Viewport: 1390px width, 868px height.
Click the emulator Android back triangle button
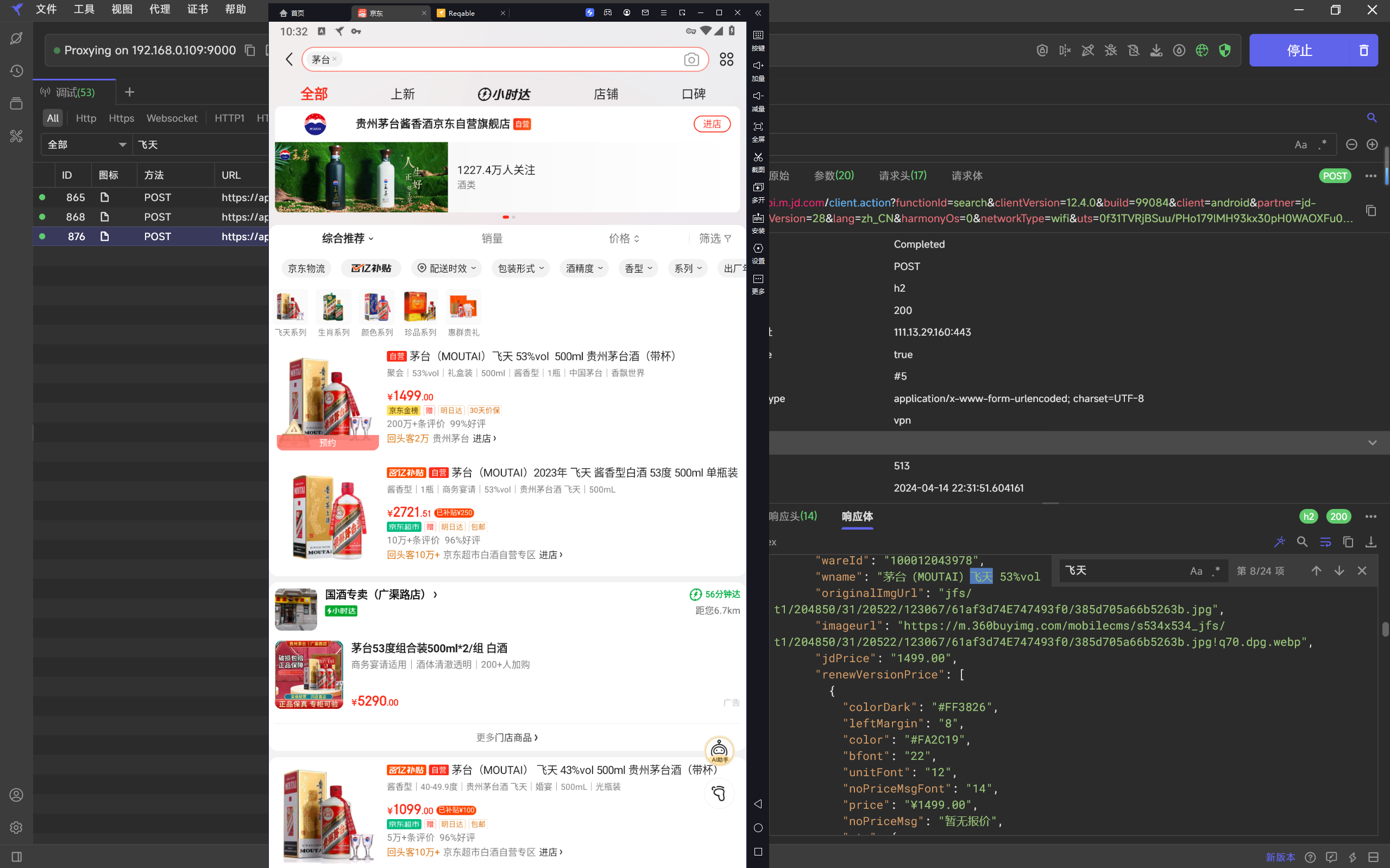tap(758, 804)
